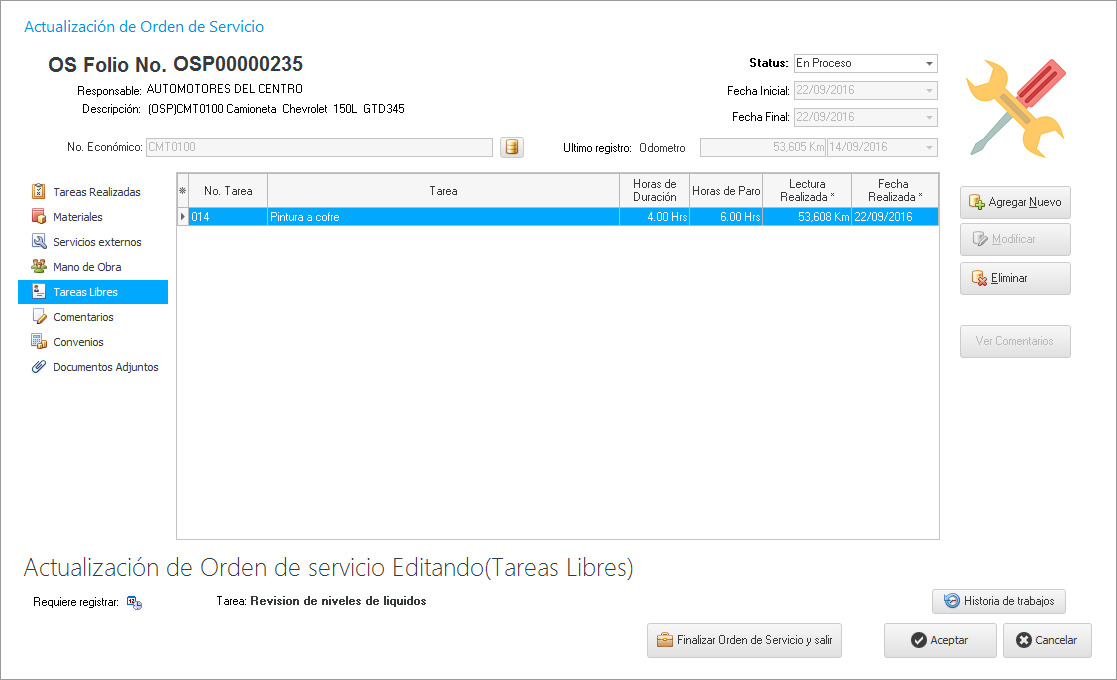Click the Tareas Realizadas clipboard icon
This screenshot has width=1117, height=680.
click(x=39, y=191)
